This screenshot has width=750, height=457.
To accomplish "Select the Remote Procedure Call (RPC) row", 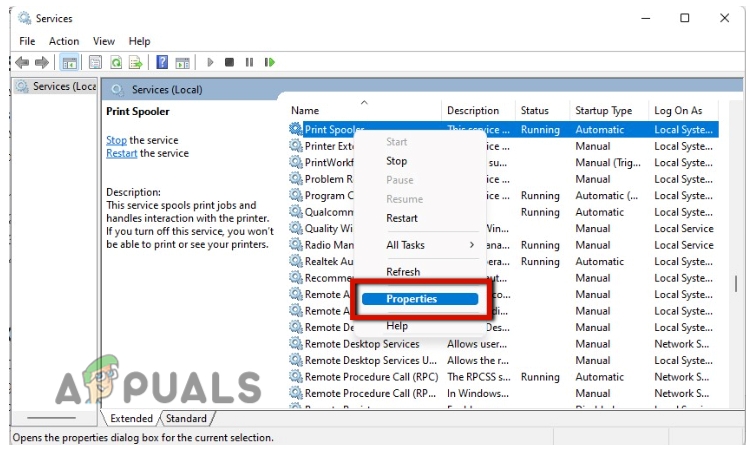I will coord(503,377).
